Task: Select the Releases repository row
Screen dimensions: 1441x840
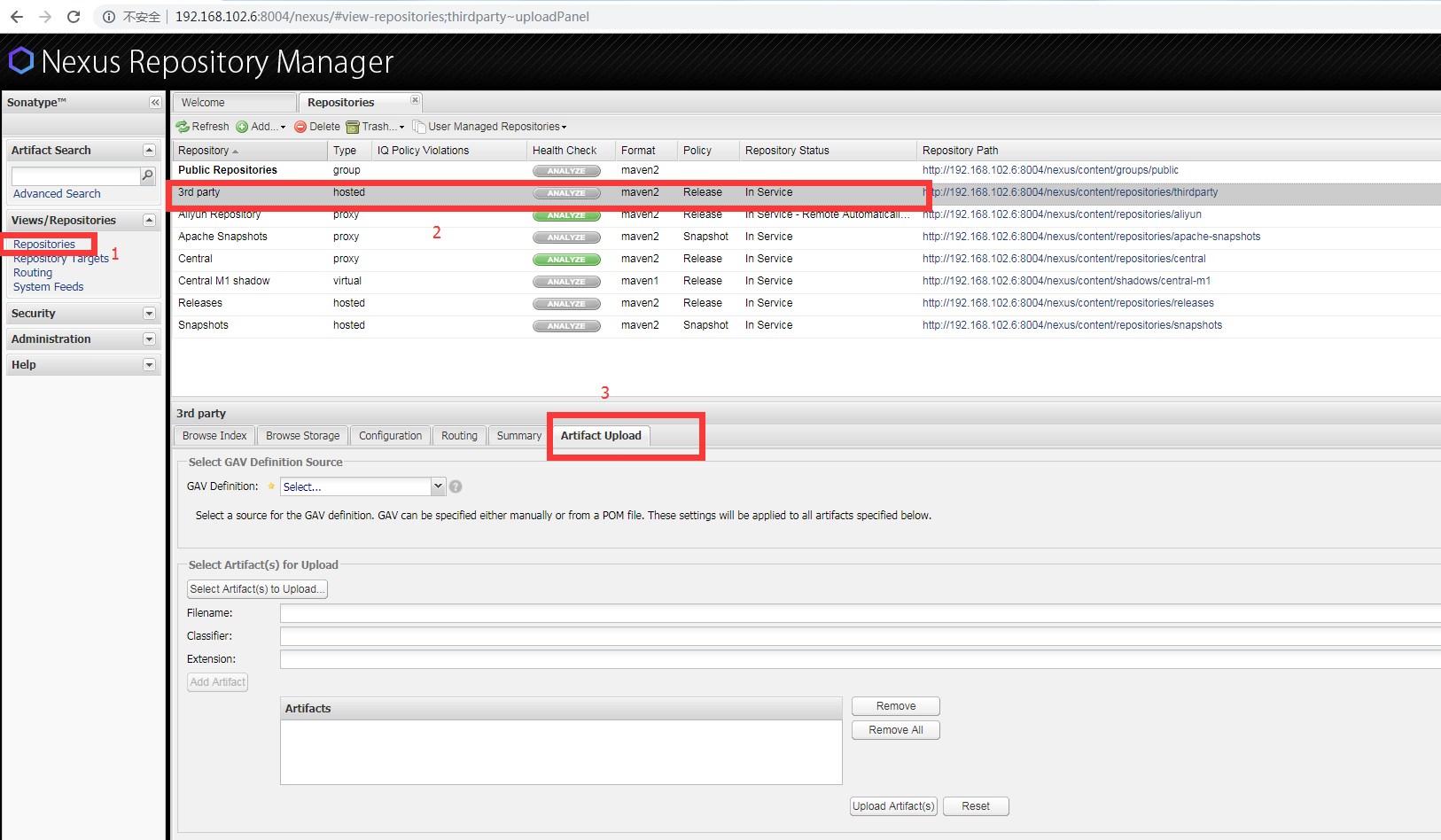Action: pos(806,303)
